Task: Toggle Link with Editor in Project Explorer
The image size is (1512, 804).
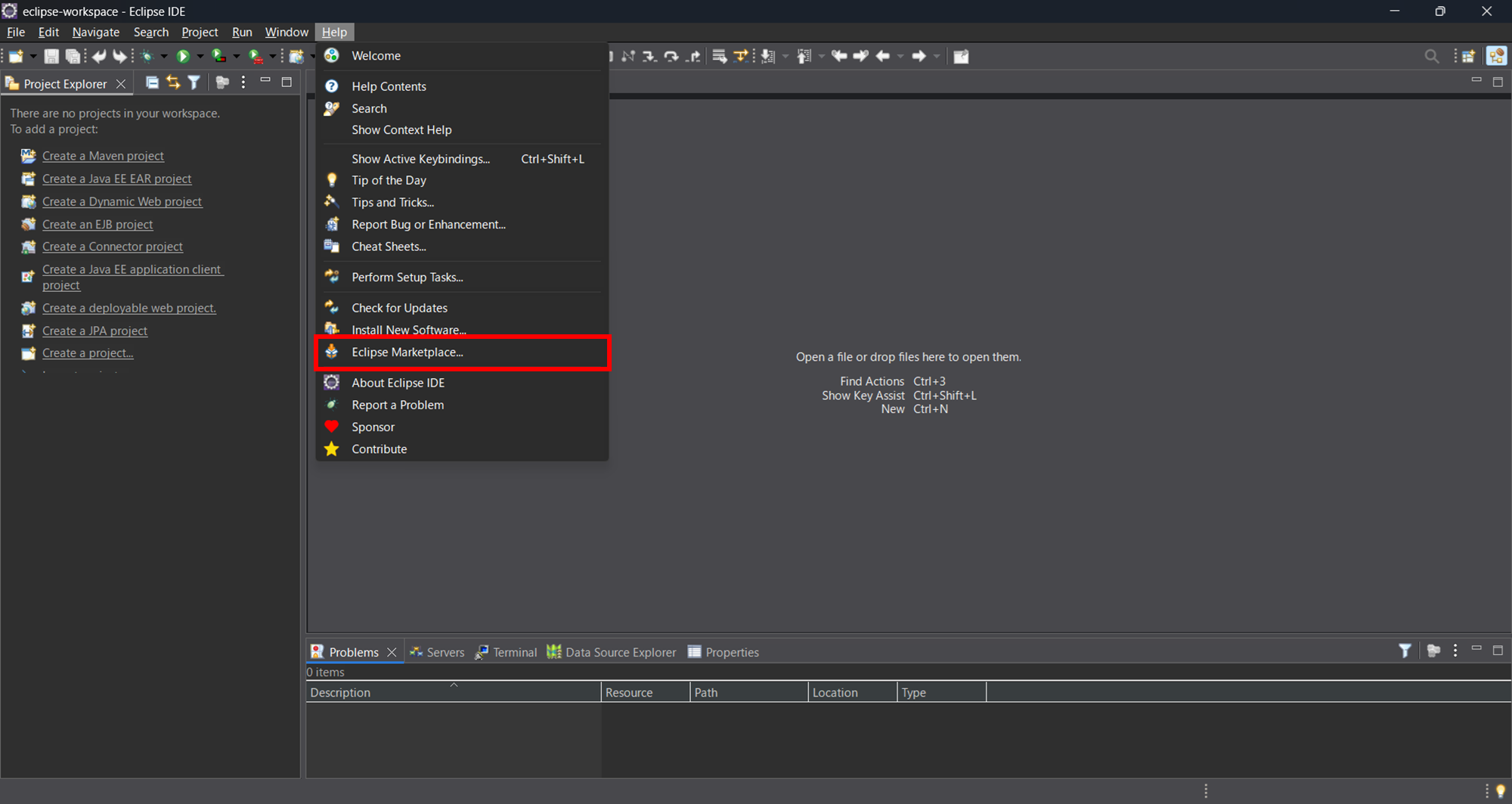Action: tap(173, 82)
